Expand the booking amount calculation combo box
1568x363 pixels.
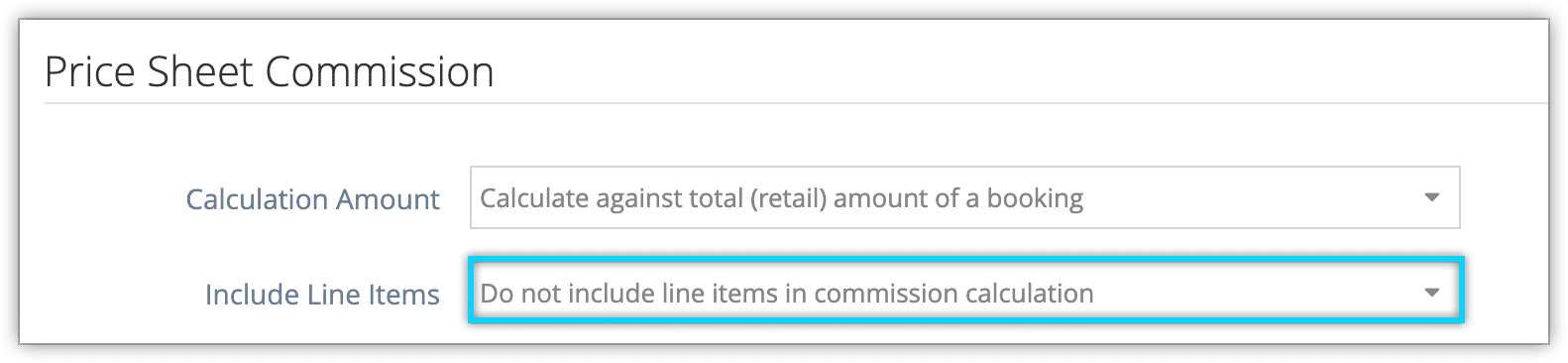[x=964, y=197]
